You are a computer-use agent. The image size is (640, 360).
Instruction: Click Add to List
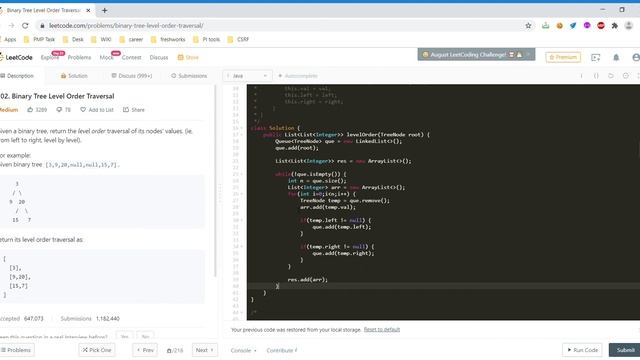pos(97,110)
